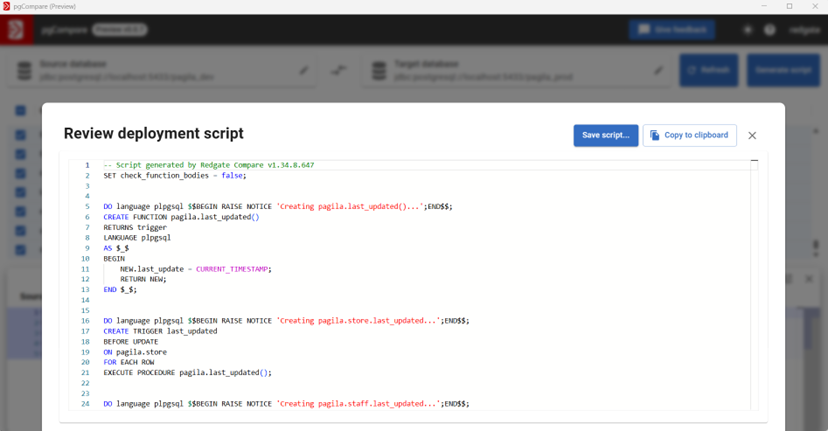Click the red pgCompare logo
The width and height of the screenshot is (828, 431).
pyautogui.click(x=15, y=30)
